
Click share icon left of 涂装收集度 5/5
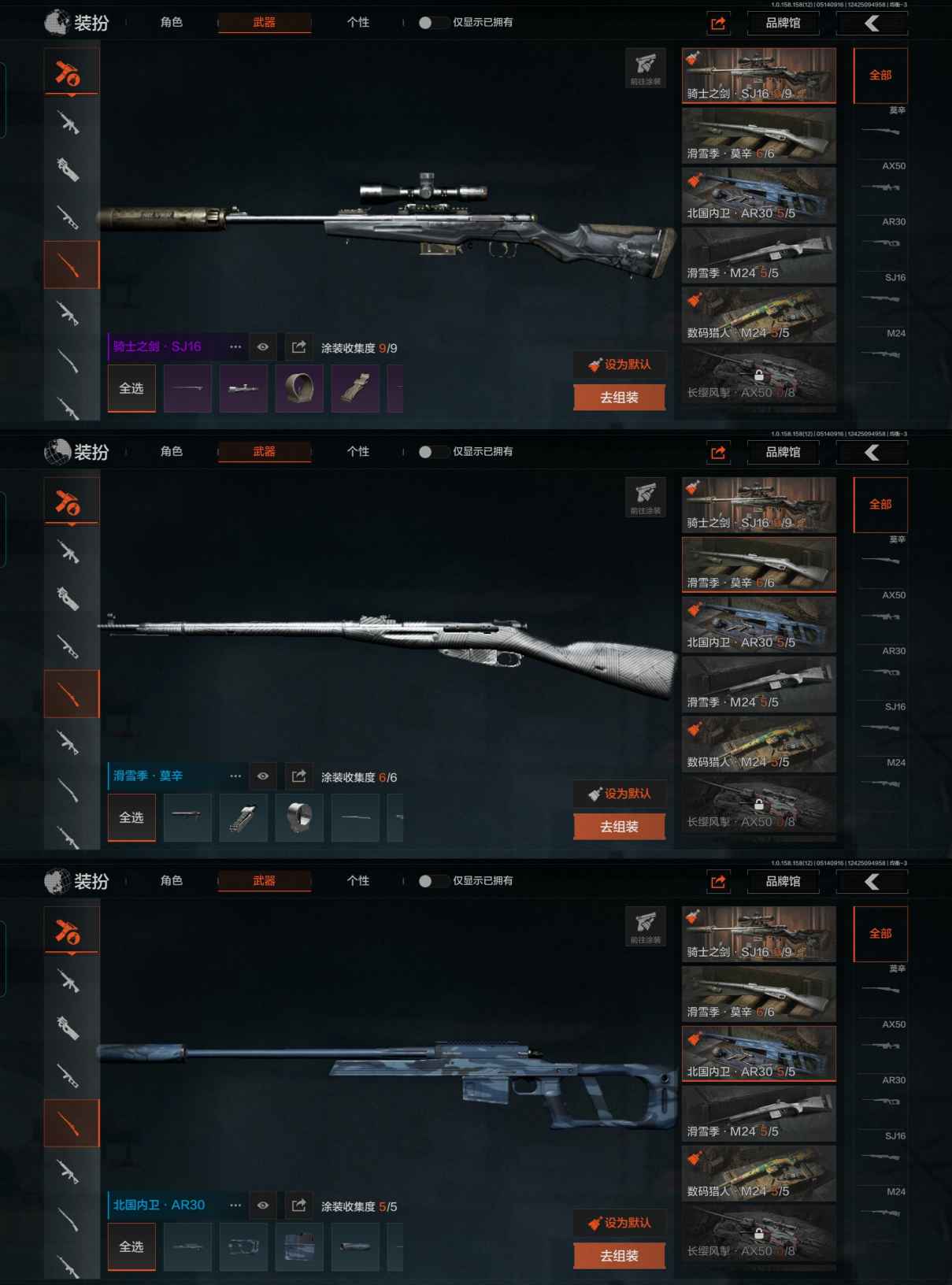point(298,1205)
